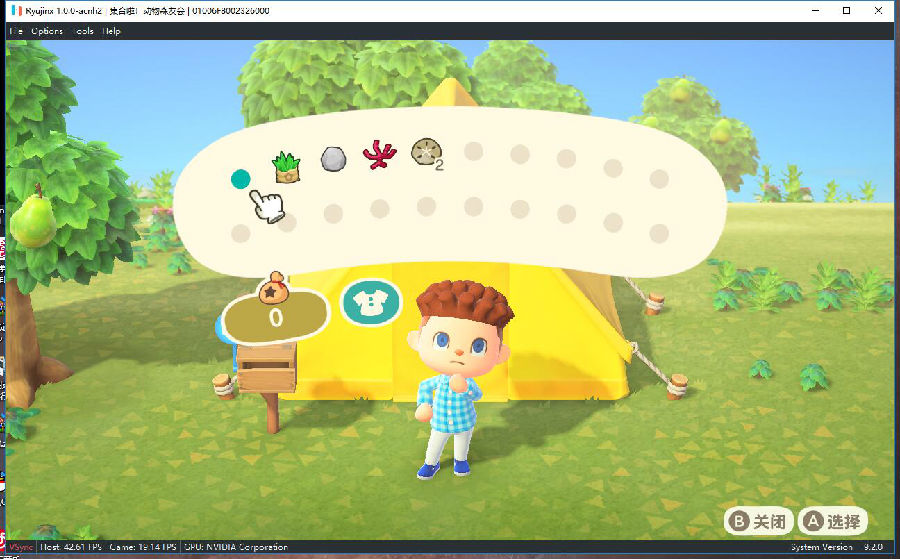Open the Options menu
Image resolution: width=900 pixels, height=559 pixels.
click(47, 31)
